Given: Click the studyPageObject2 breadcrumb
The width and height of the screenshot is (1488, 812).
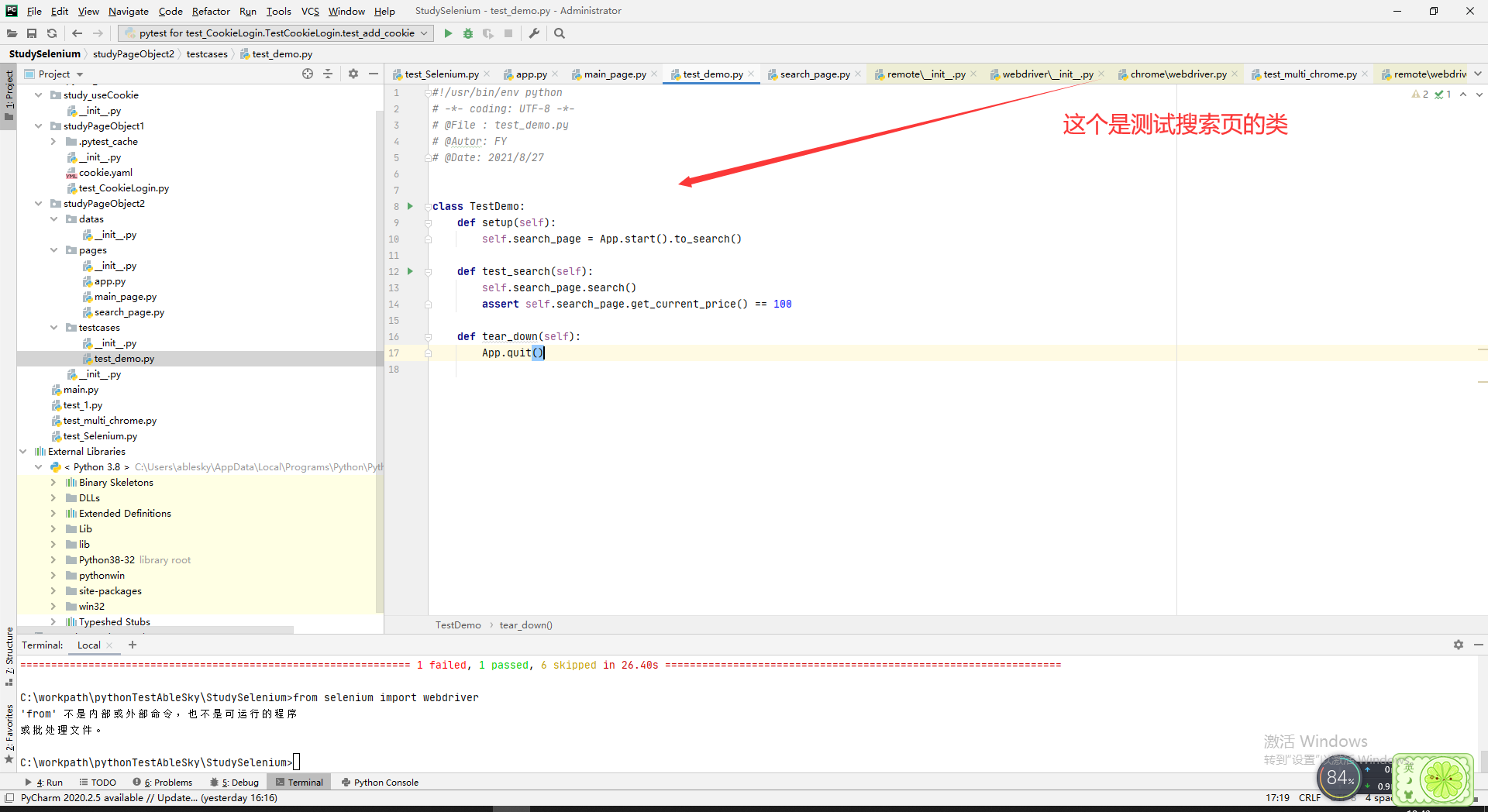Looking at the screenshot, I should pos(133,54).
